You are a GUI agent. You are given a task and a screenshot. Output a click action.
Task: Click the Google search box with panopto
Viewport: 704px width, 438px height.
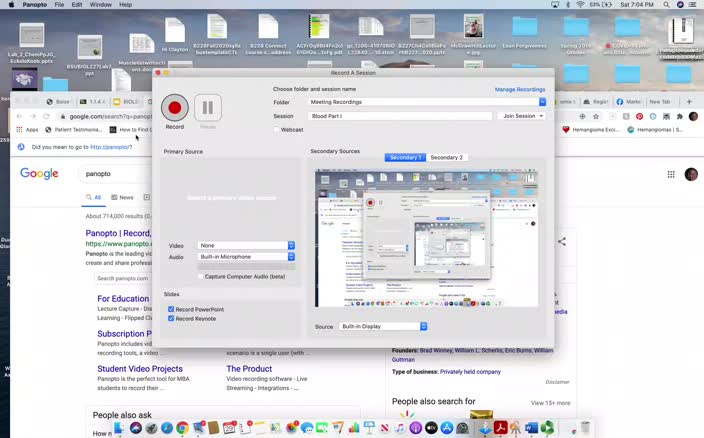pyautogui.click(x=117, y=174)
